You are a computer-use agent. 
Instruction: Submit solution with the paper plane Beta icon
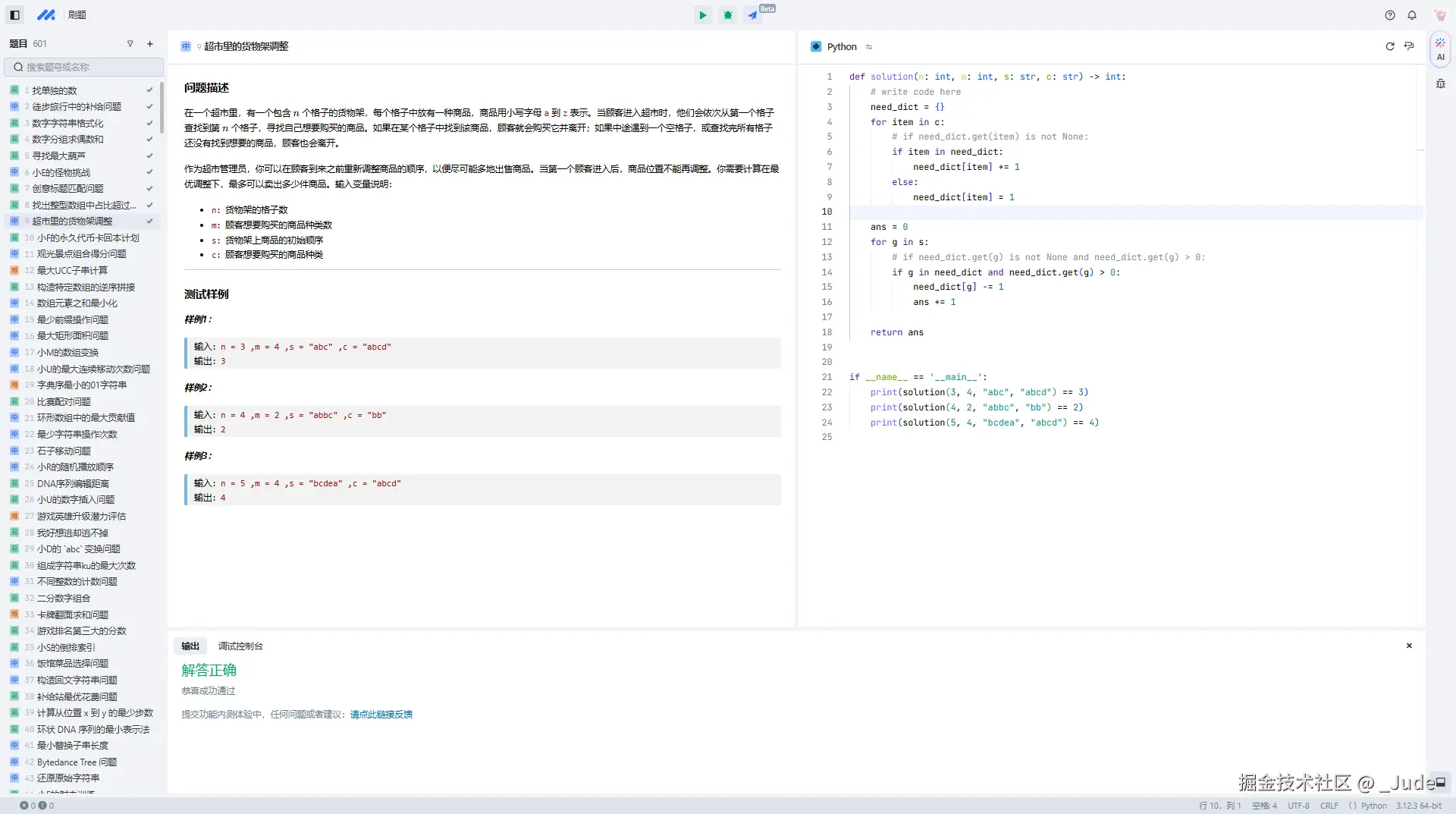[x=752, y=14]
